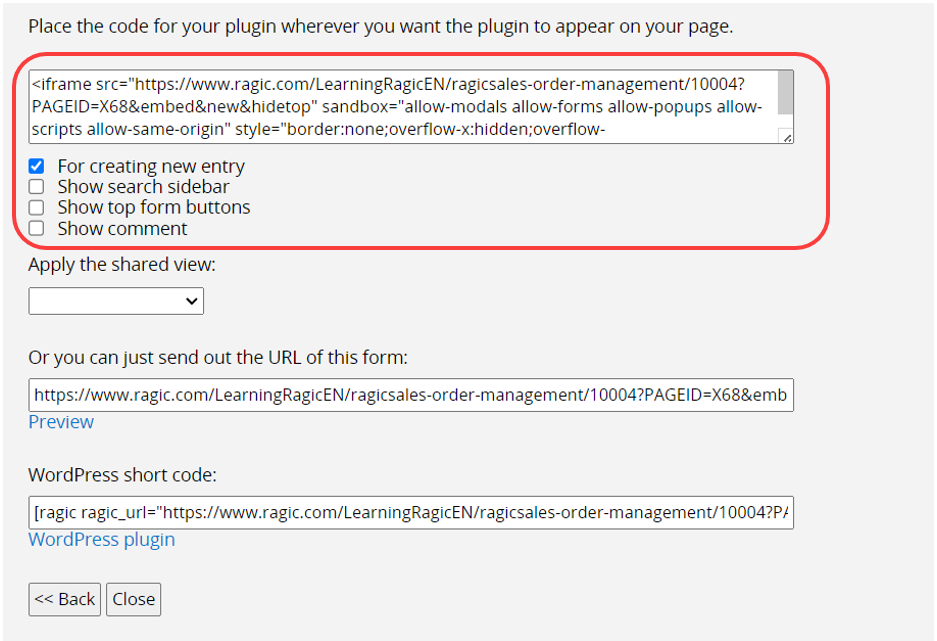The height and width of the screenshot is (641, 937).
Task: Click the iframe embed code text area
Action: (x=400, y=106)
